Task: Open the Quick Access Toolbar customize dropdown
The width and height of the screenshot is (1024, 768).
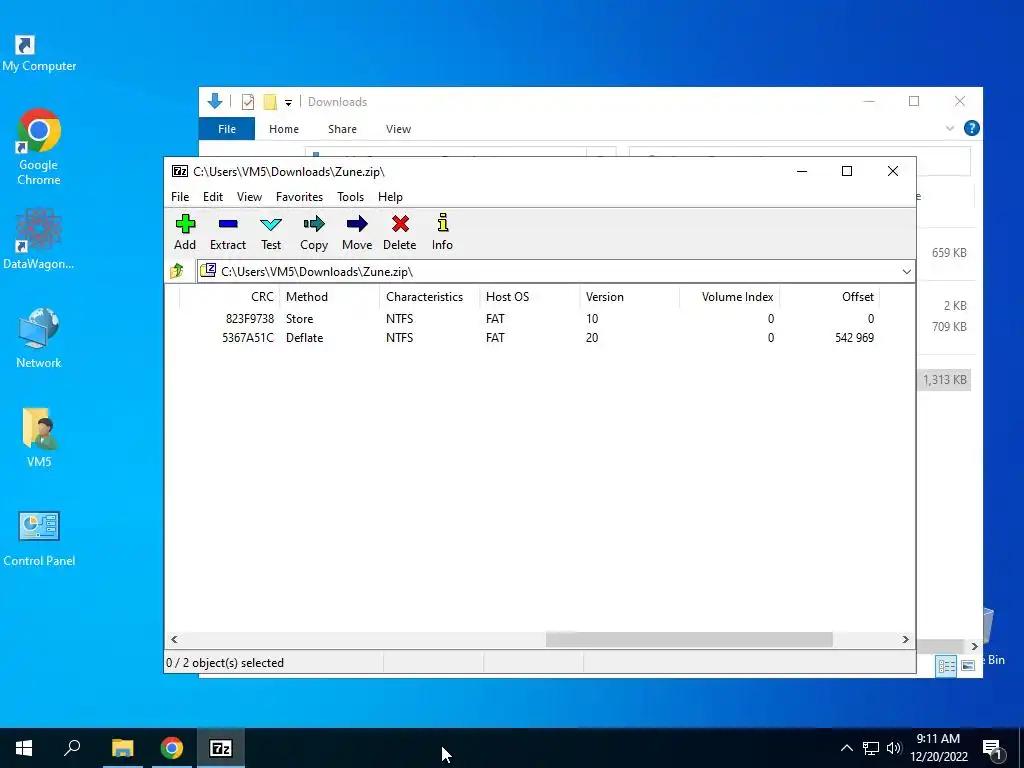Action: click(x=288, y=103)
